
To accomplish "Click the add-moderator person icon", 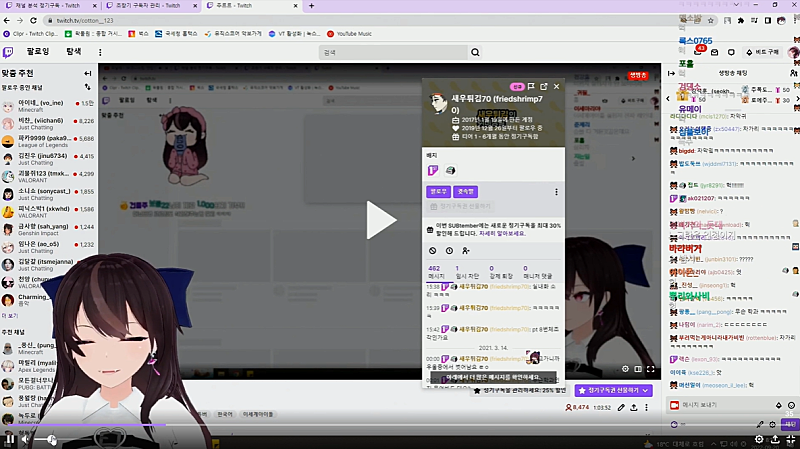I will 465,251.
